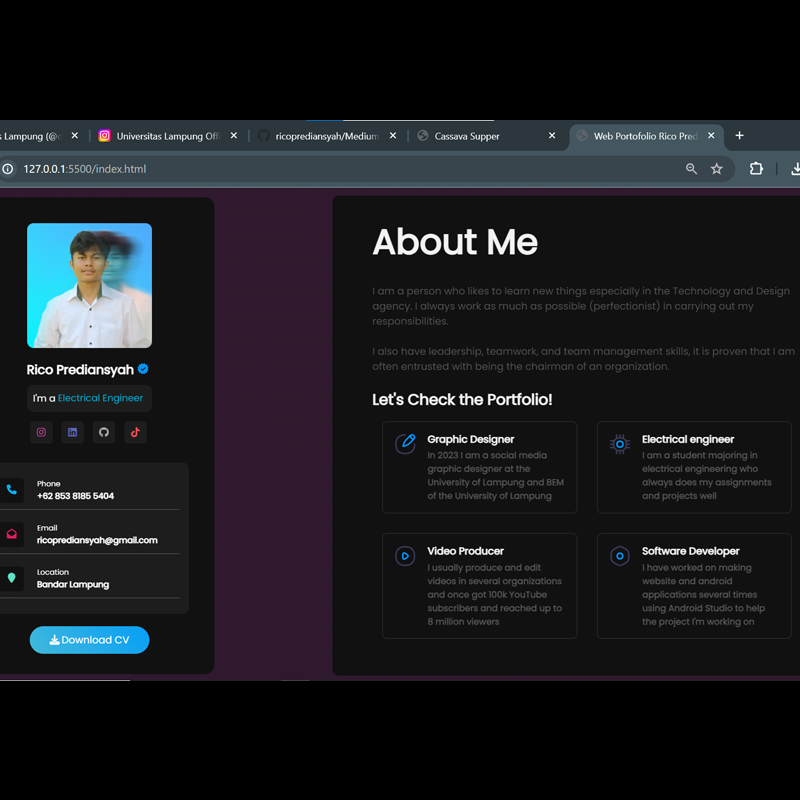Open the browser extensions puzzle icon

[756, 169]
